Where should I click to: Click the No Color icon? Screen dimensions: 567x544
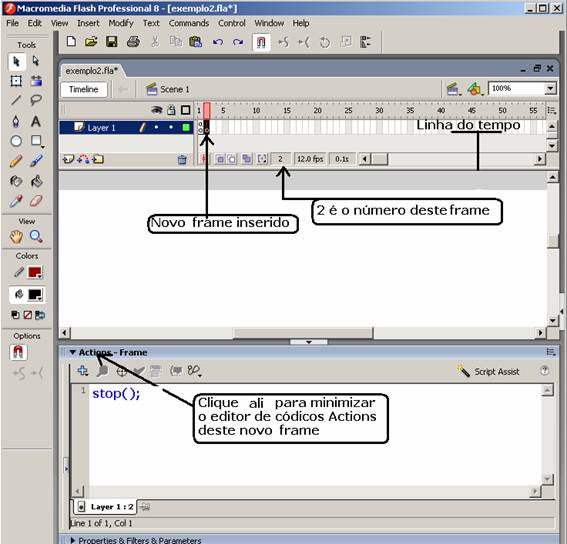tap(27, 315)
